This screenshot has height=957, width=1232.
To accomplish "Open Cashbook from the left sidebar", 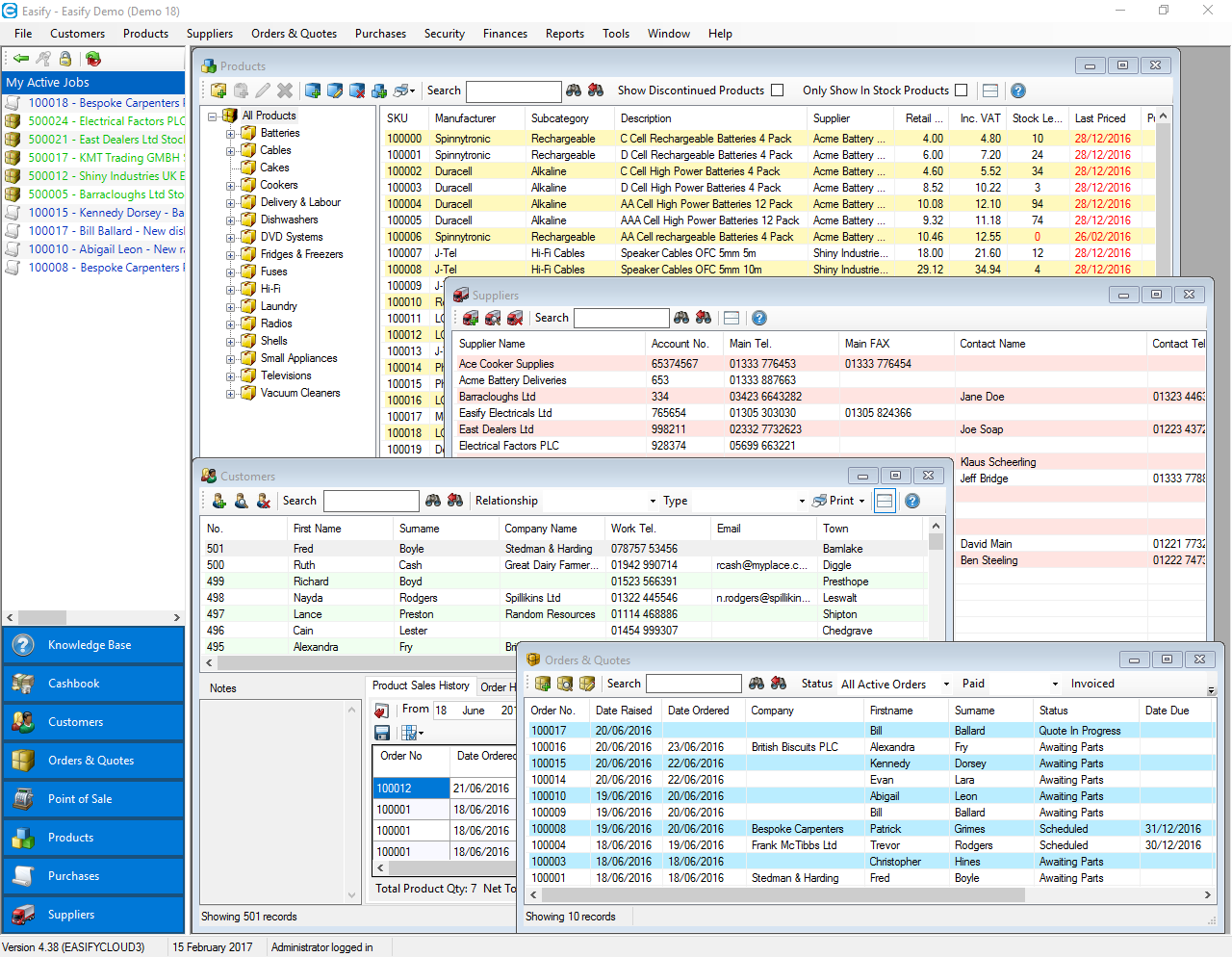I will [x=92, y=684].
